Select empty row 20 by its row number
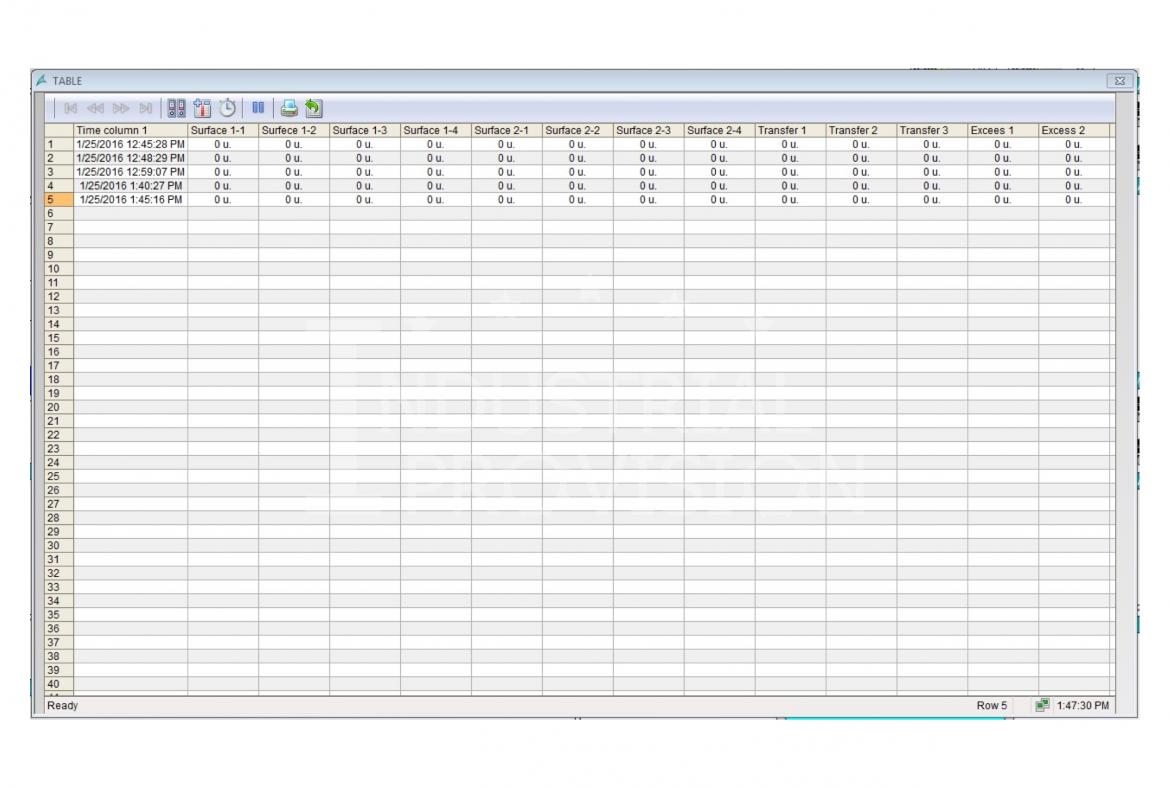 (58, 407)
